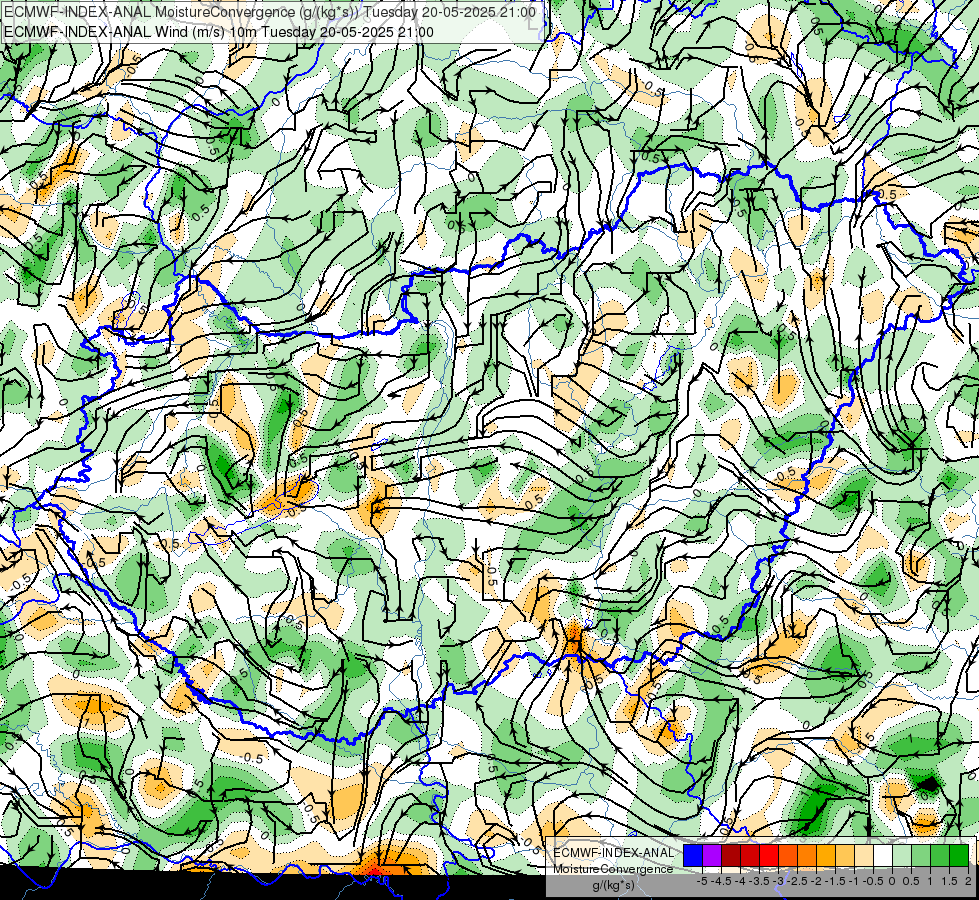Click the legend value label "-1.5"
This screenshot has height=900, width=979.
coord(835,881)
